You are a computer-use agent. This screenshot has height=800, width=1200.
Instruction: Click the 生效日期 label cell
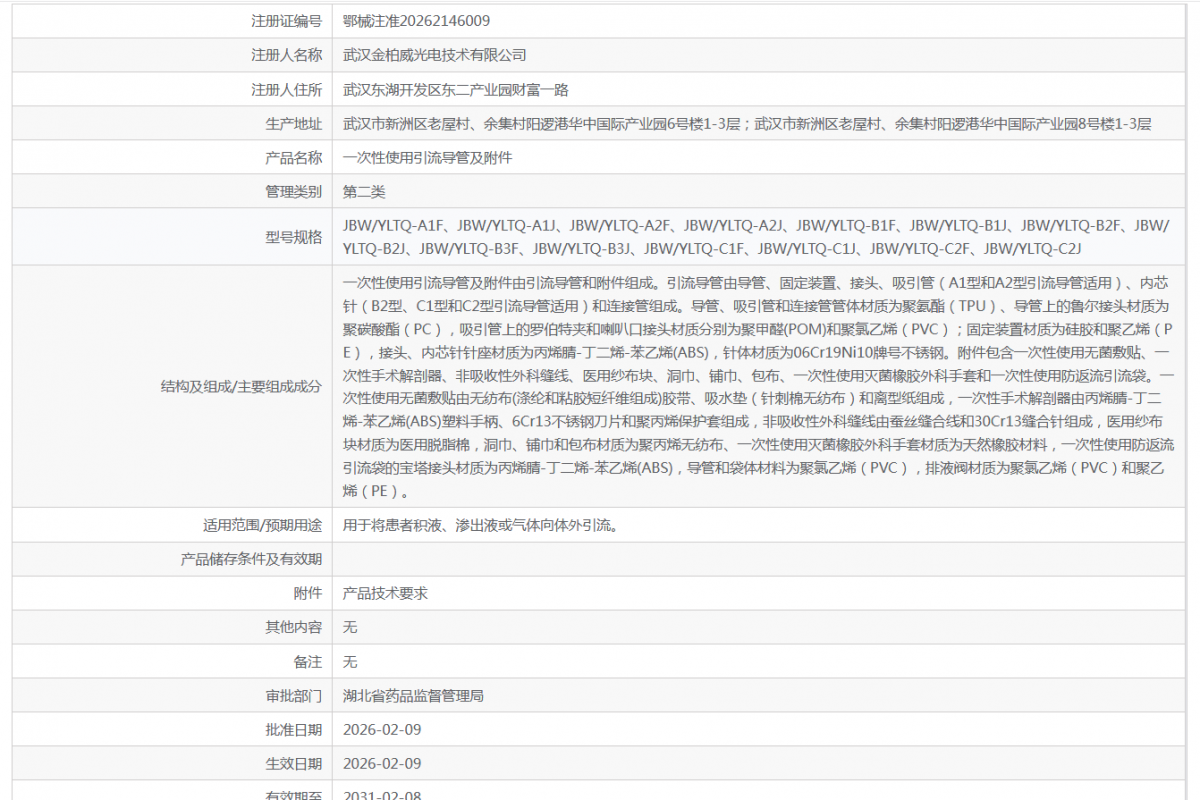click(x=172, y=764)
